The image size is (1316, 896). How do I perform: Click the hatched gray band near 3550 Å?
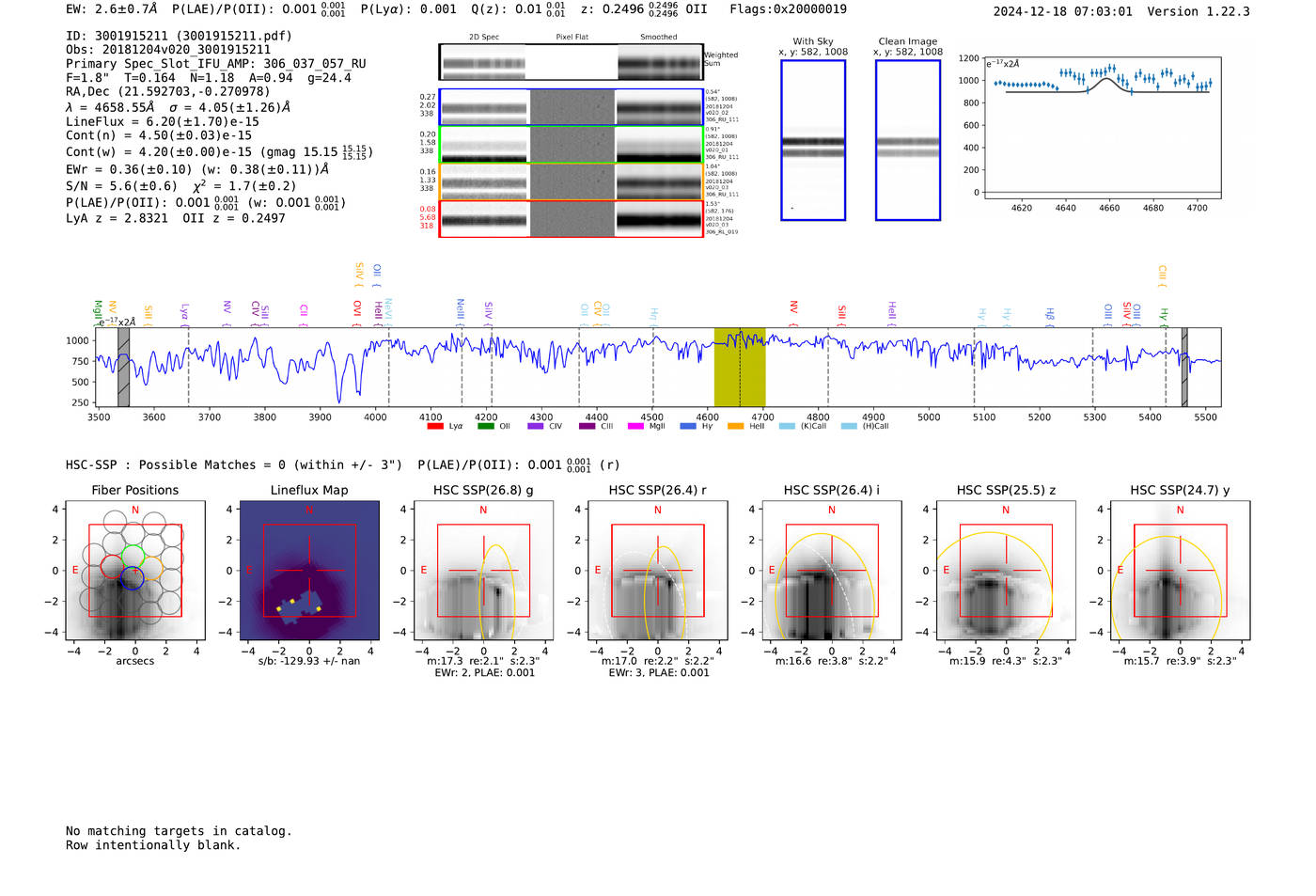point(123,367)
